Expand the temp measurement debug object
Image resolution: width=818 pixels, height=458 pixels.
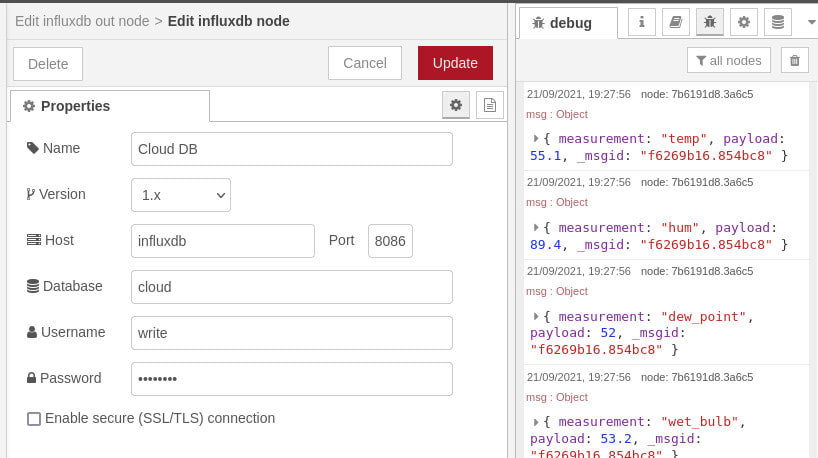click(x=536, y=139)
